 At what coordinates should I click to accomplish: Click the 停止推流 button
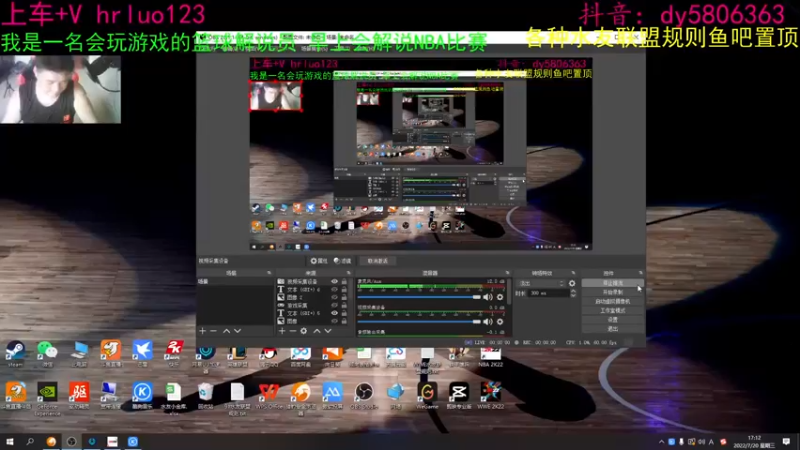[x=612, y=283]
